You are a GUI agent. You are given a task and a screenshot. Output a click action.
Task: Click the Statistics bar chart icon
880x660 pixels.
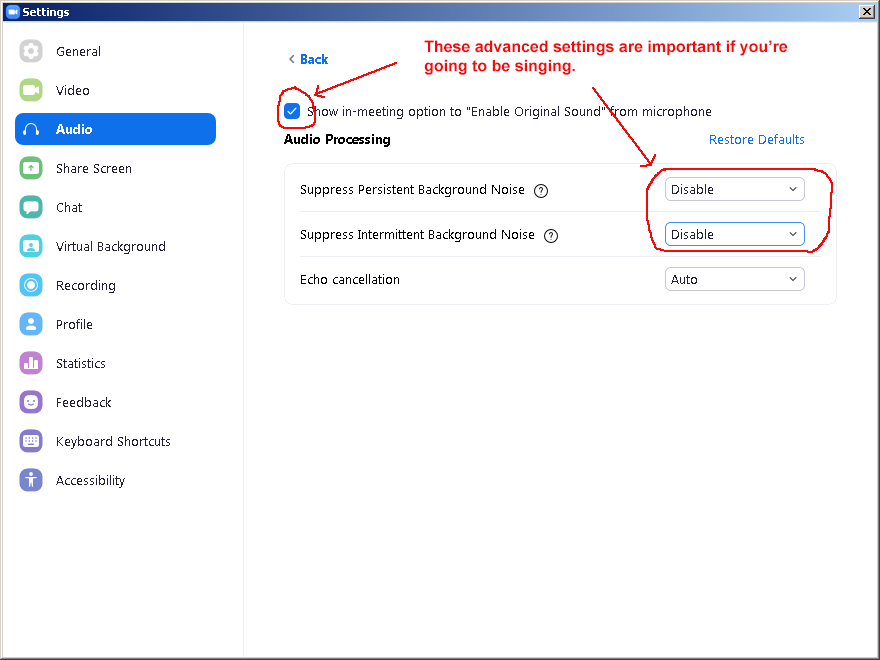tap(31, 364)
